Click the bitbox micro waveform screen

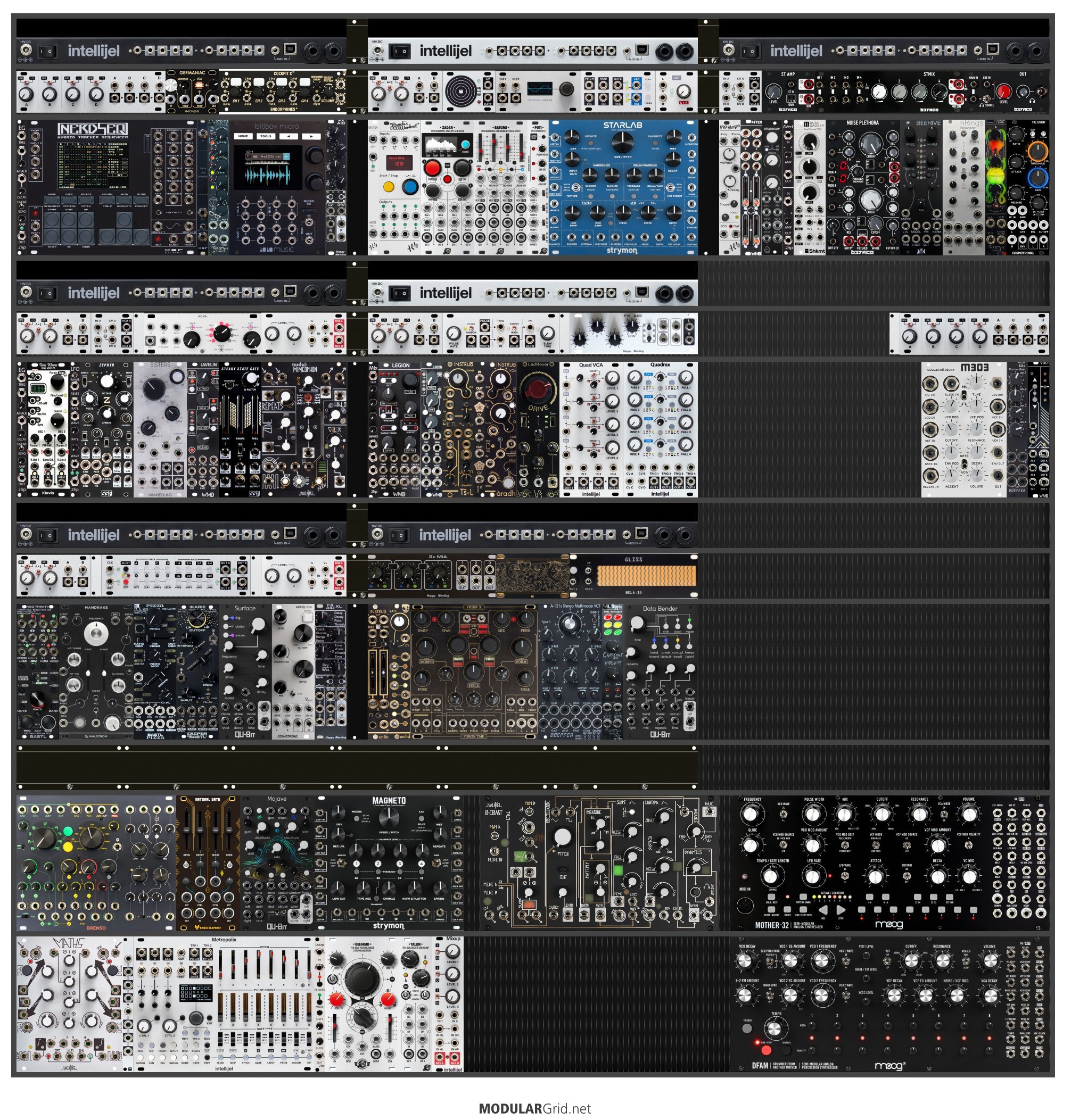[x=267, y=167]
